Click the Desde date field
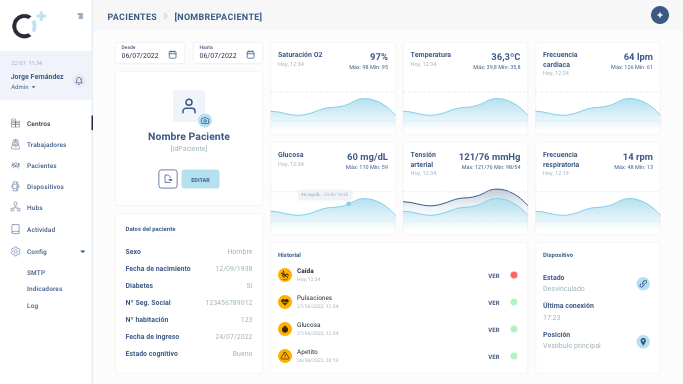 150,53
